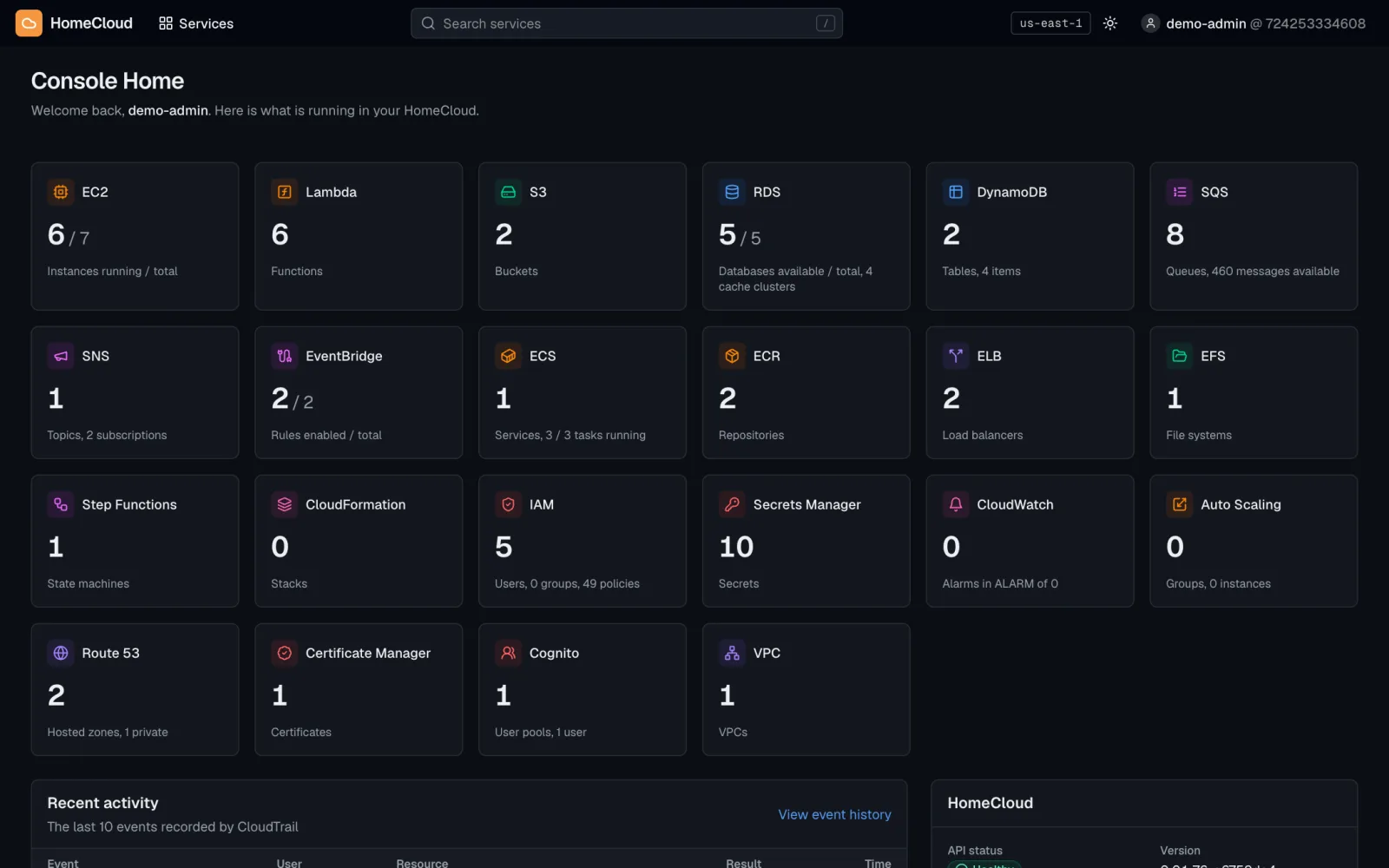The height and width of the screenshot is (868, 1389).
Task: Click the "File systems" label
Action: (x=1198, y=436)
